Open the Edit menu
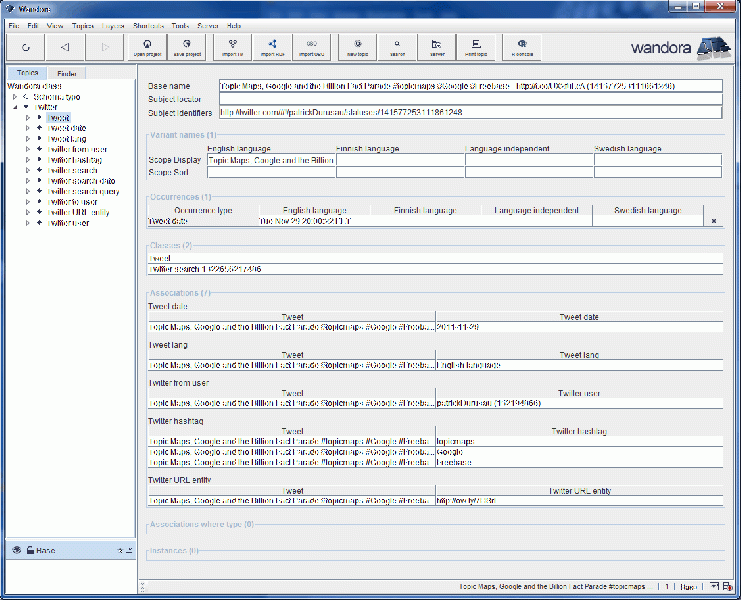 pos(33,26)
